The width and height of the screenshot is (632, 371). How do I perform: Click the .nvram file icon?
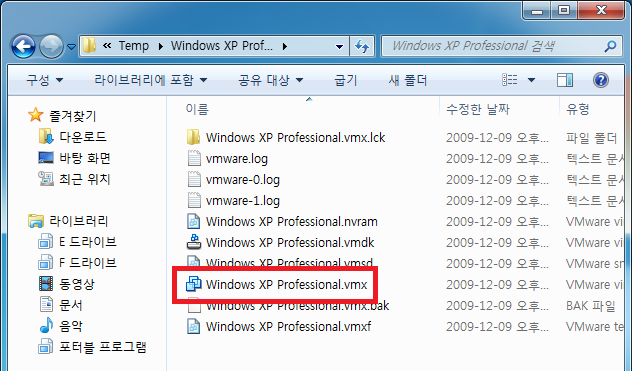coord(194,221)
